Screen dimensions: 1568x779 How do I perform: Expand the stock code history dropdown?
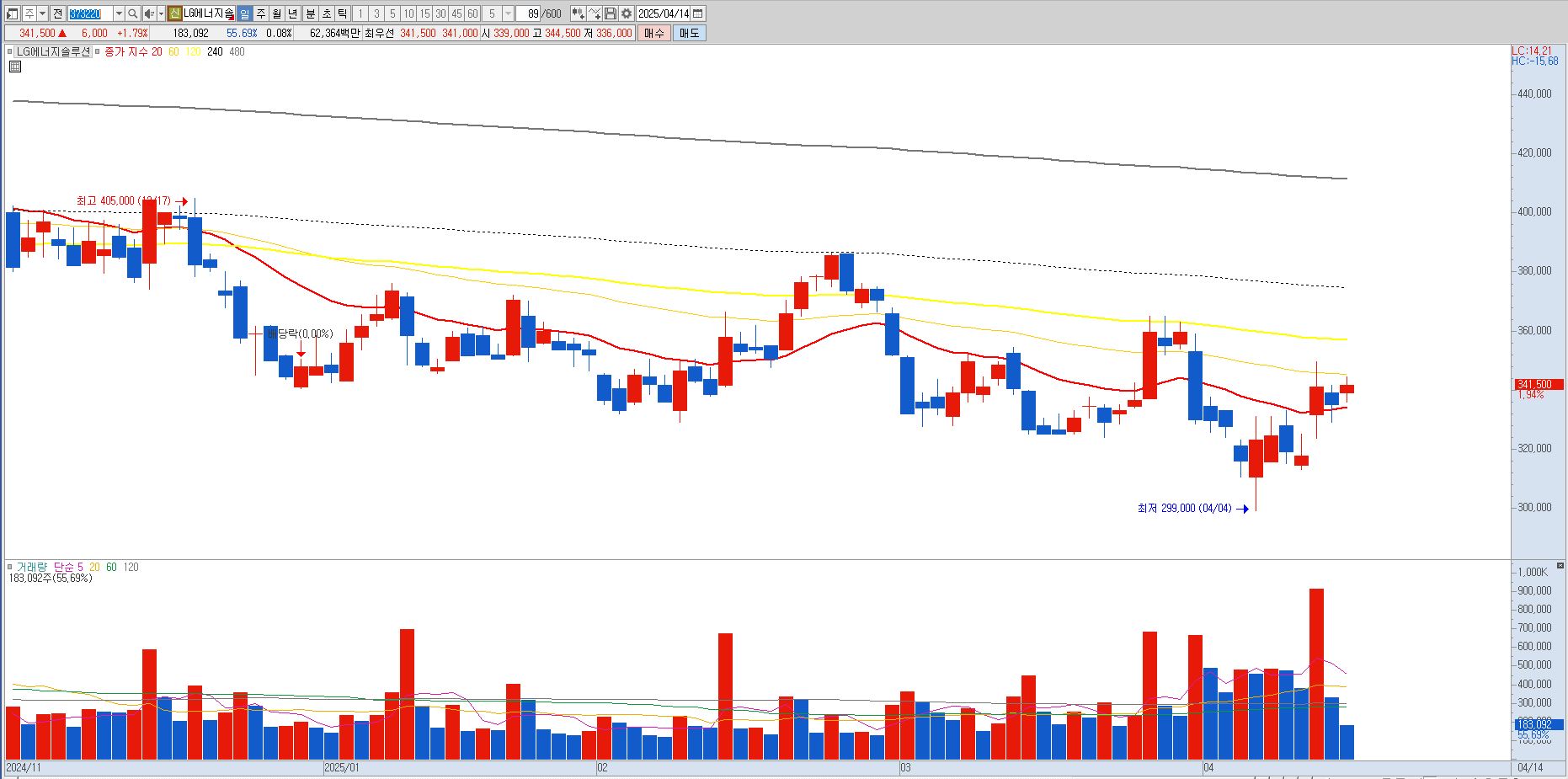(x=119, y=13)
